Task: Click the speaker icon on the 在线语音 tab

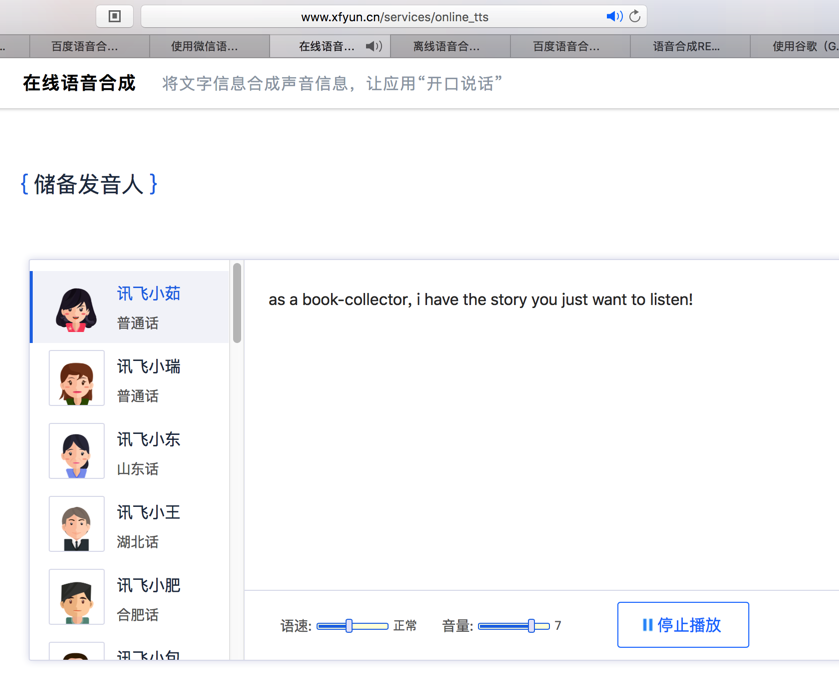Action: click(374, 47)
